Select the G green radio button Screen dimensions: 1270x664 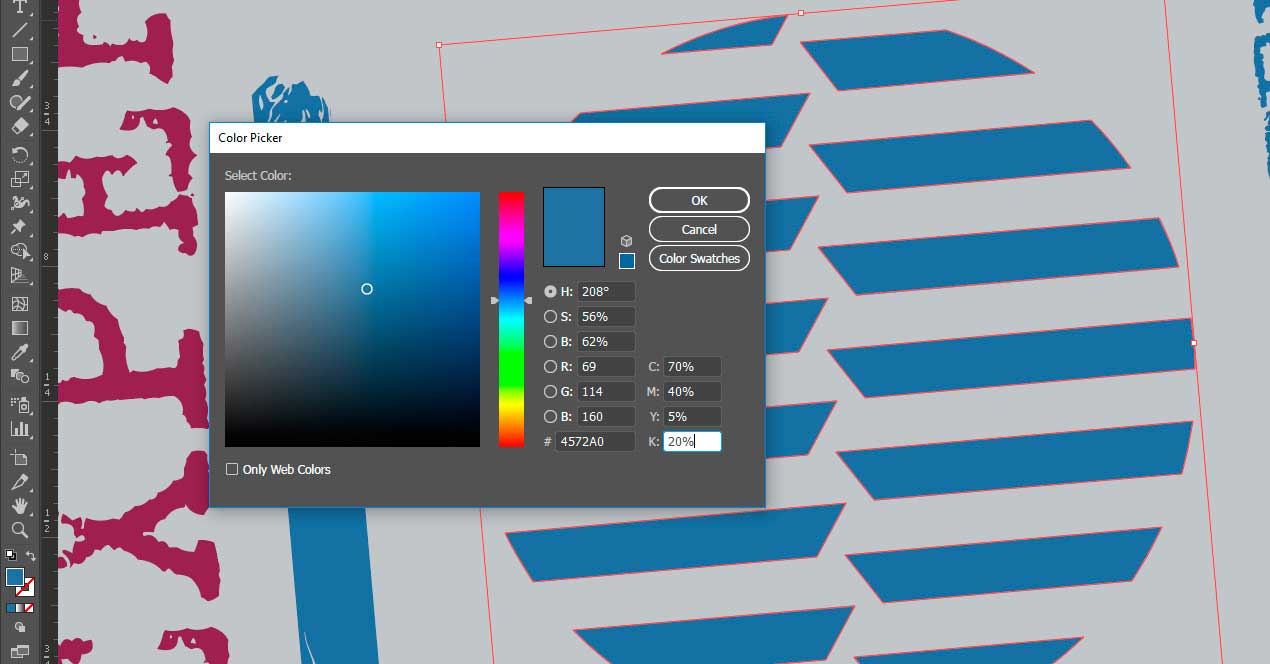click(x=550, y=391)
